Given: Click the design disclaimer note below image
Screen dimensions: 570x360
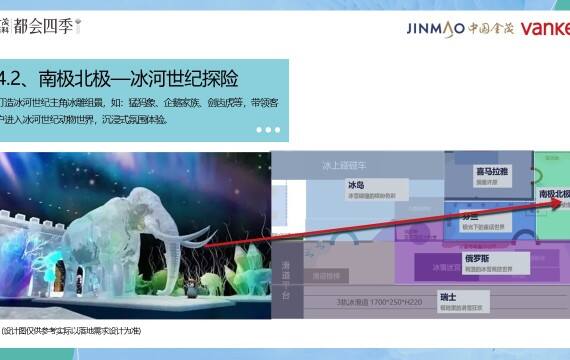Looking at the screenshot, I should [71, 331].
